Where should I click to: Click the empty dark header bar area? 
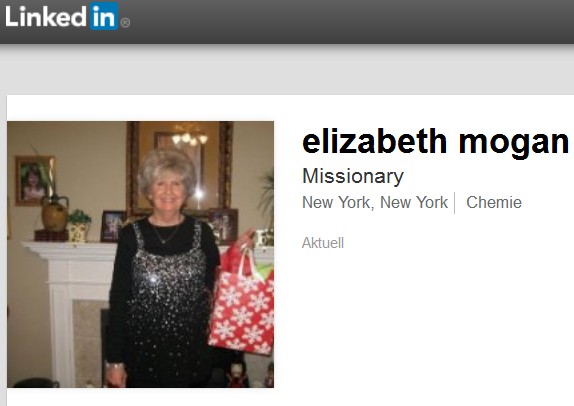pos(351,22)
